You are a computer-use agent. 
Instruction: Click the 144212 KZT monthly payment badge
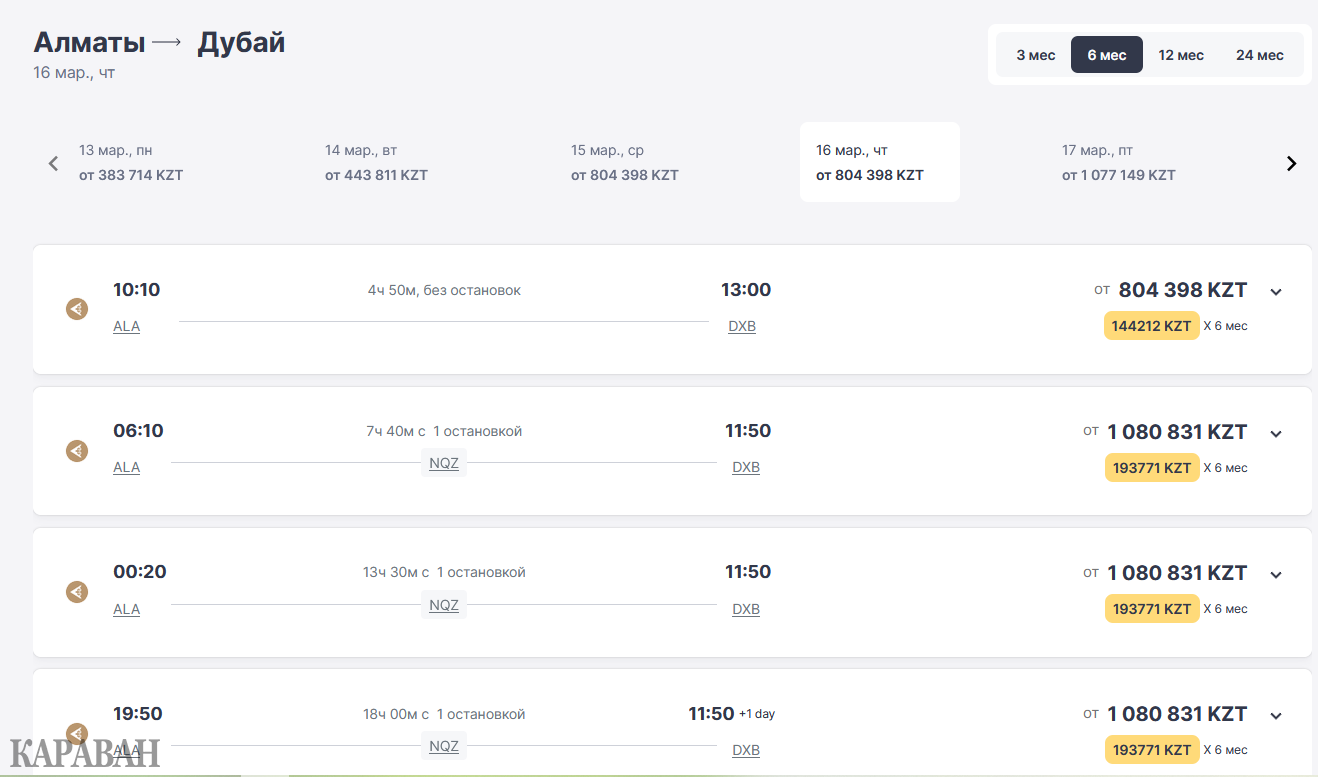1151,326
